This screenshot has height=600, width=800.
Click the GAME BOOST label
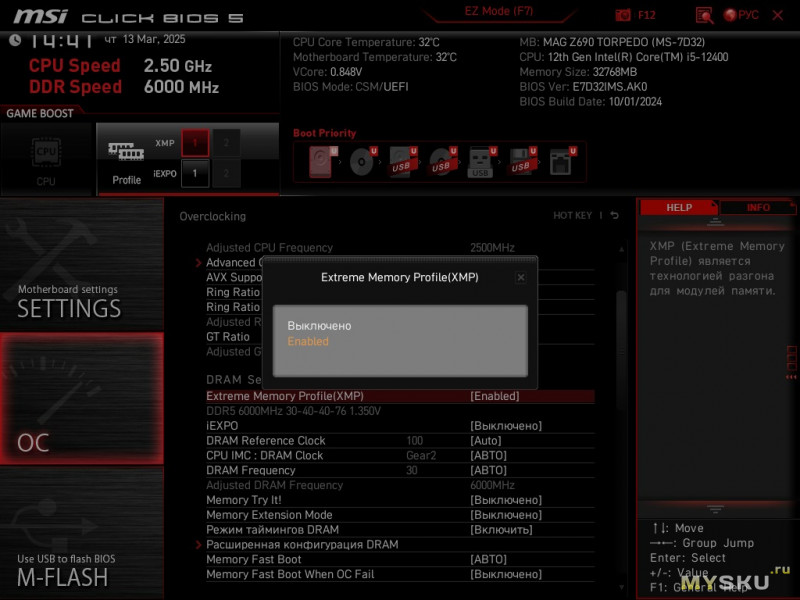coord(40,114)
